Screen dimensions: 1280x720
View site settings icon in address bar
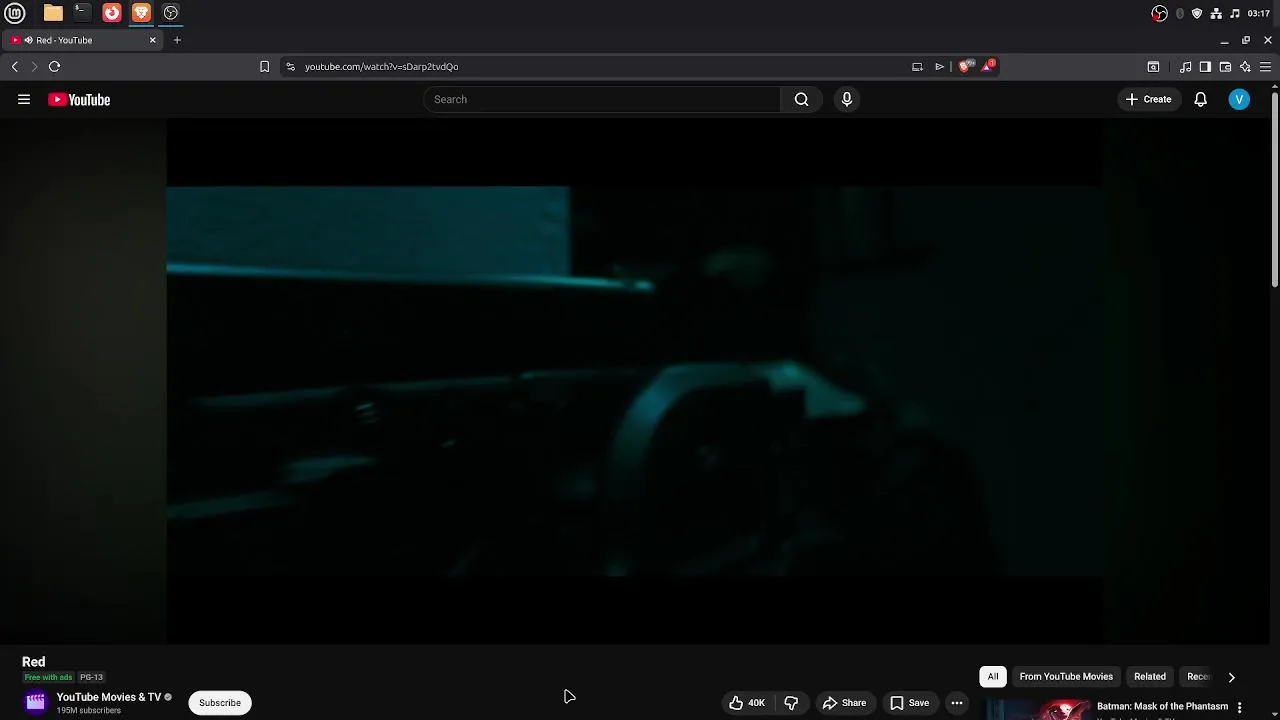pos(290,66)
